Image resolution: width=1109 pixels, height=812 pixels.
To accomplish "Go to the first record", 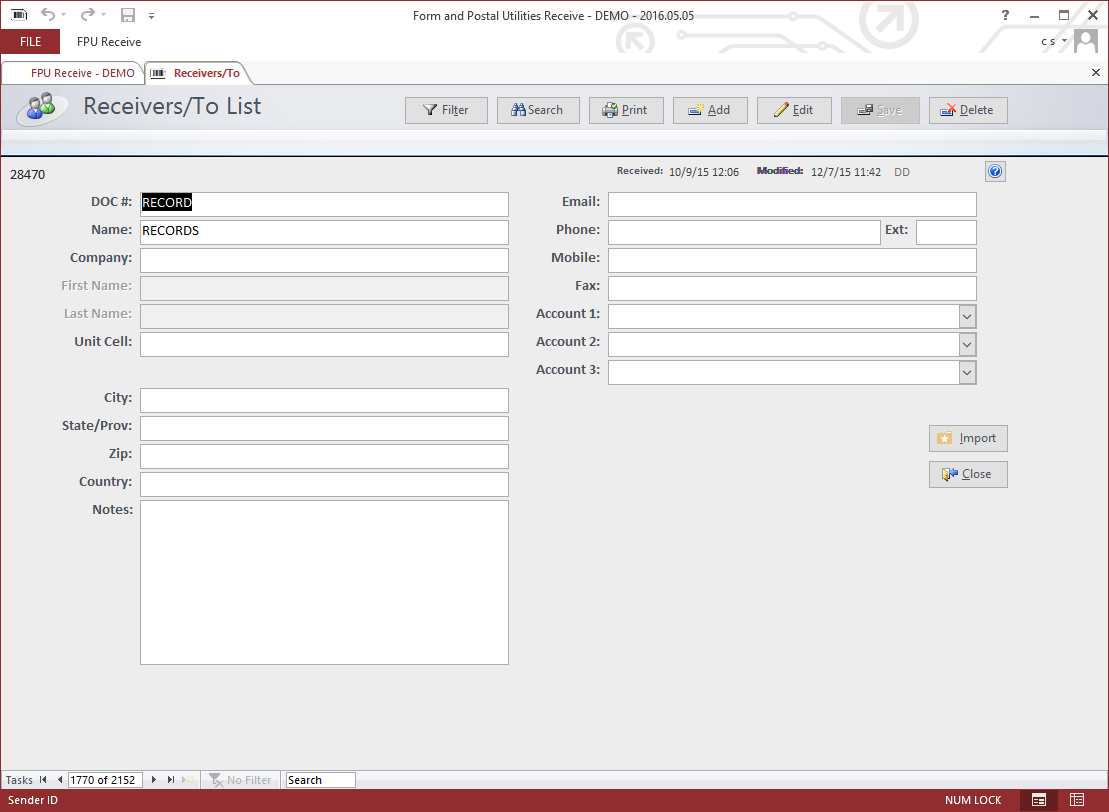I will click(43, 780).
